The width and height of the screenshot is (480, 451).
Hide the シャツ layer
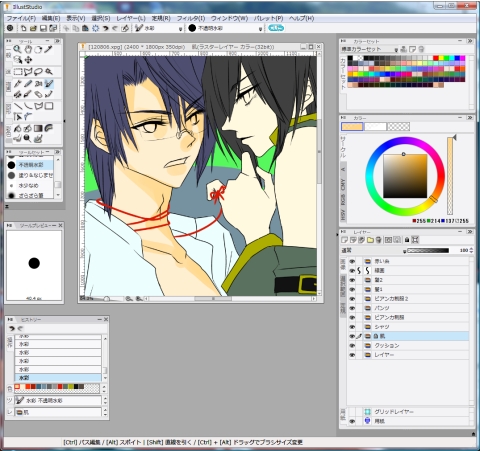point(352,327)
